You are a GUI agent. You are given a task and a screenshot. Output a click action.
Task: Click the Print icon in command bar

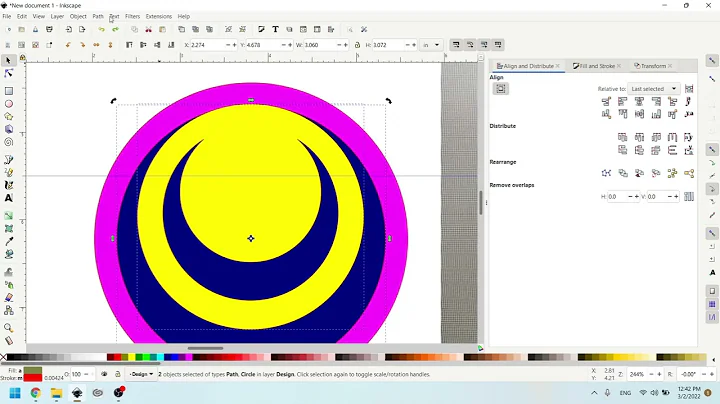49,29
